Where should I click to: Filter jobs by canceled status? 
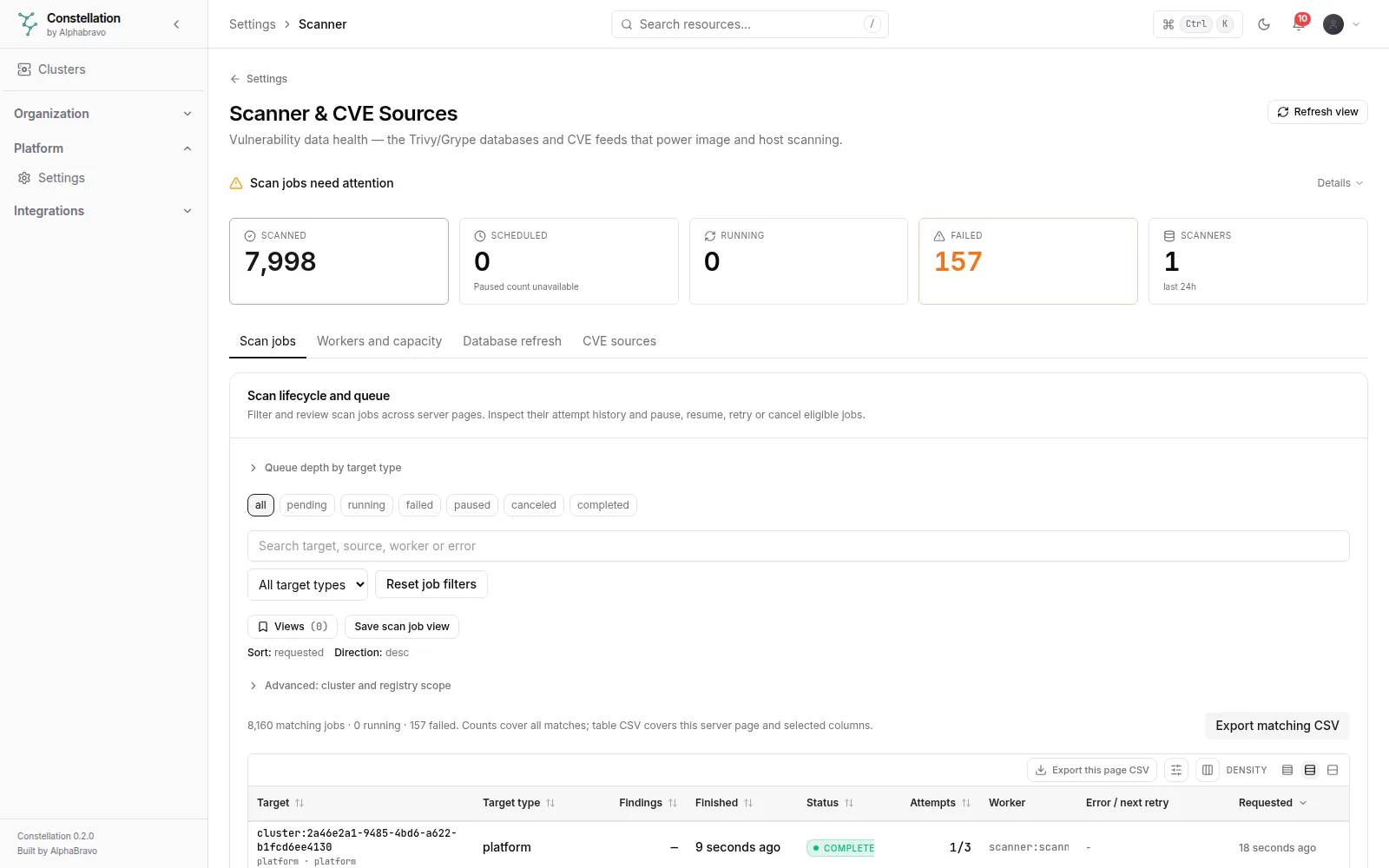[x=534, y=505]
